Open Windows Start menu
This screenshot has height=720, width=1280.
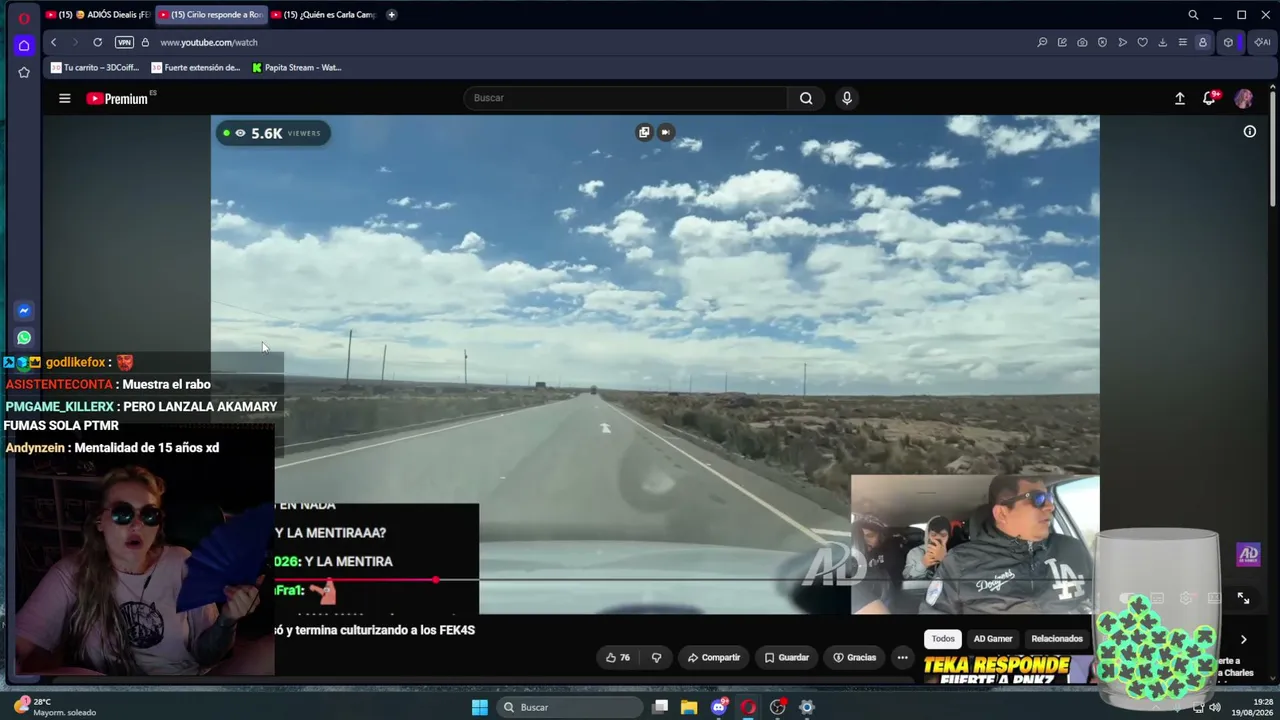click(x=480, y=707)
